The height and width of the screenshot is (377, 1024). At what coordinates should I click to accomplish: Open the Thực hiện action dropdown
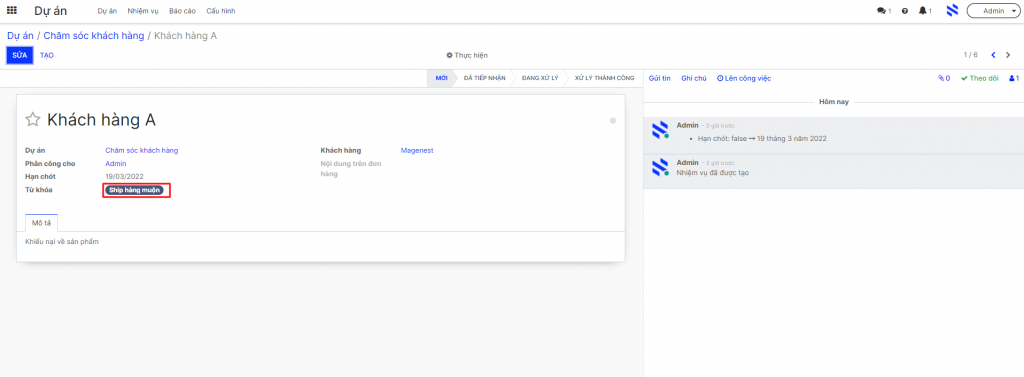click(x=467, y=56)
